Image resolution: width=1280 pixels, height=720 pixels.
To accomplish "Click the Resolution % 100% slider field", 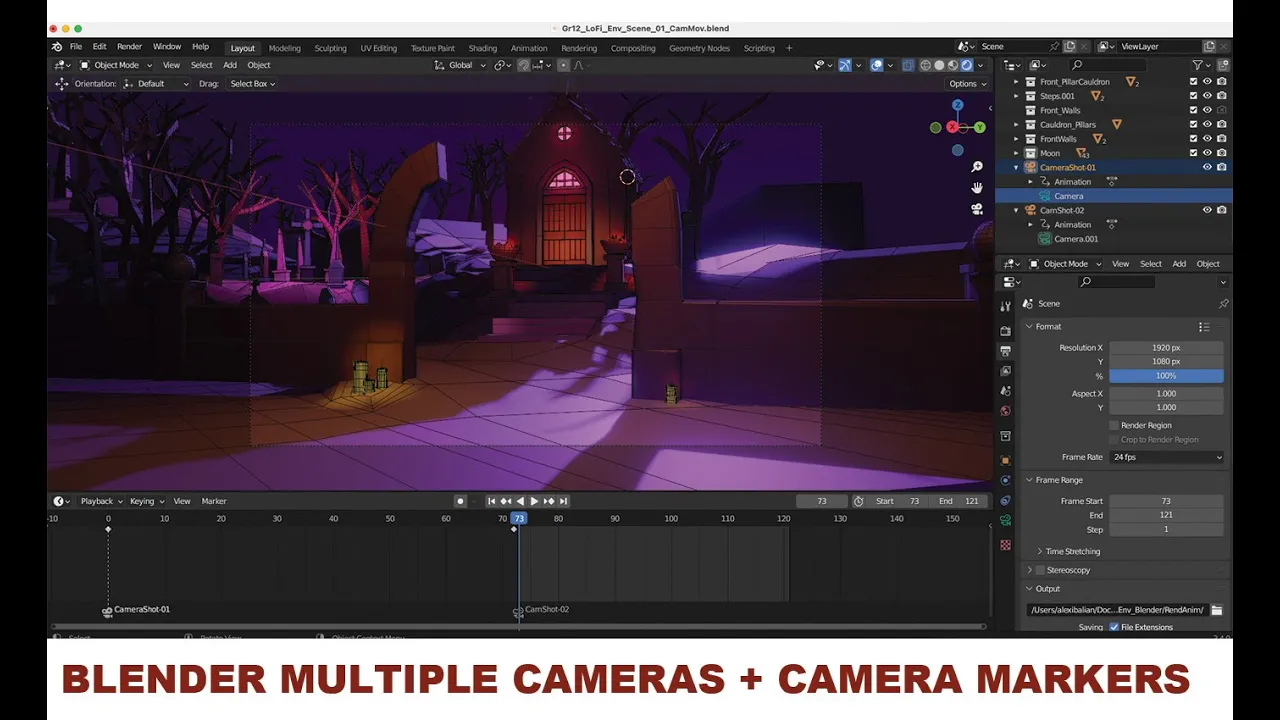I will pyautogui.click(x=1166, y=376).
